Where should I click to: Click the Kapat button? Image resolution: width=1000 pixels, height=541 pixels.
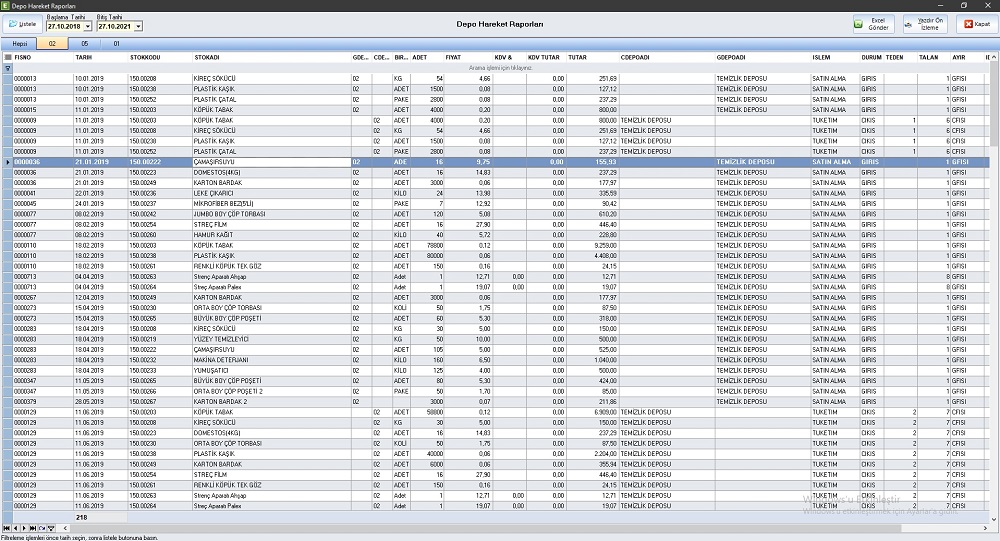[977, 24]
